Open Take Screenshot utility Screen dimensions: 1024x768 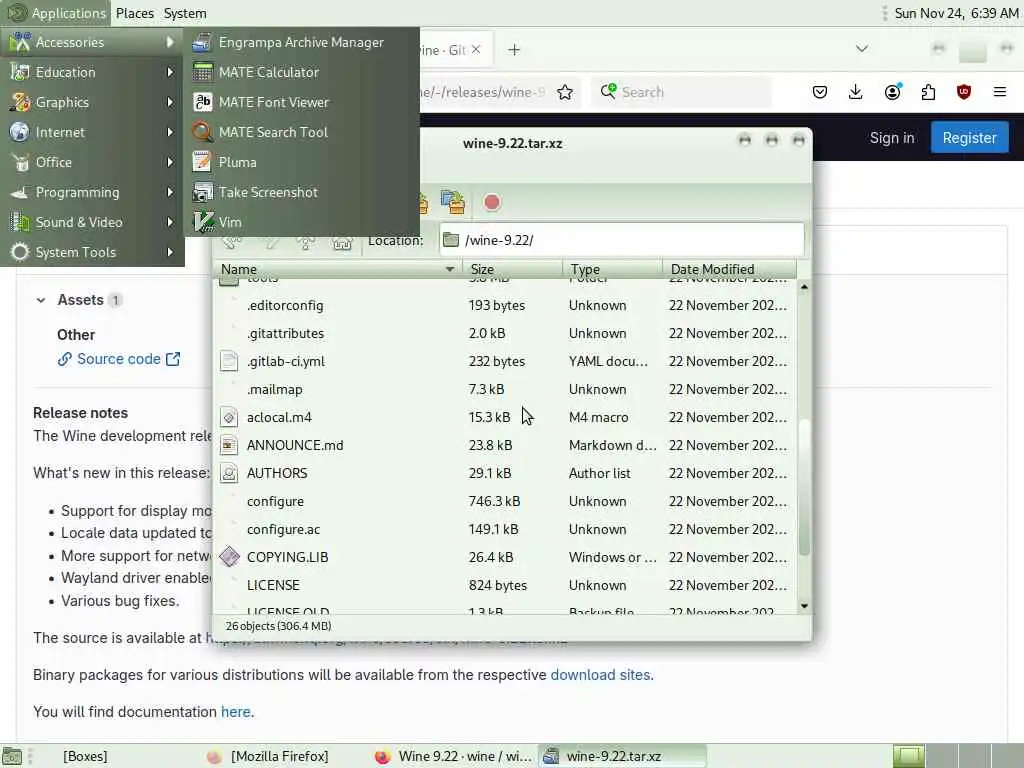[x=301, y=193]
